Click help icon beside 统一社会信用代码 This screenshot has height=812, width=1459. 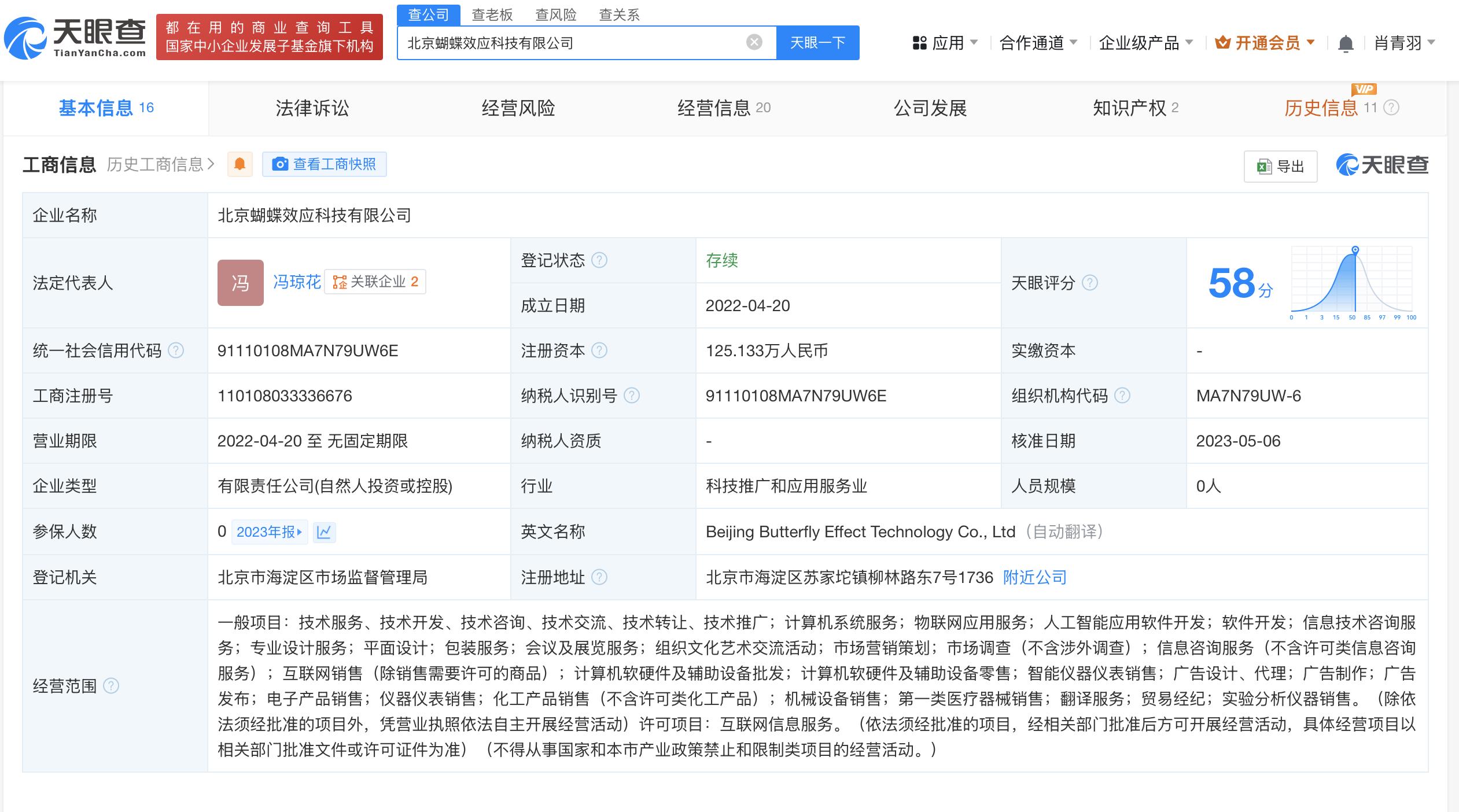pyautogui.click(x=175, y=350)
